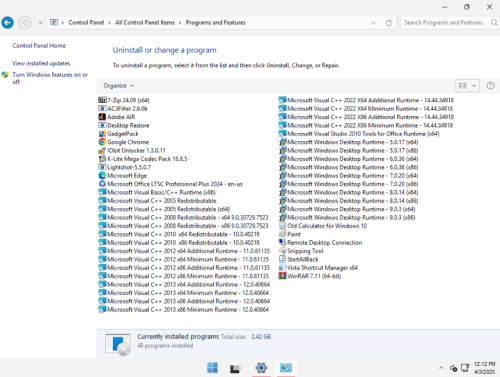Click the Google Chrome icon in list
This screenshot has height=377, width=500.
tap(102, 142)
